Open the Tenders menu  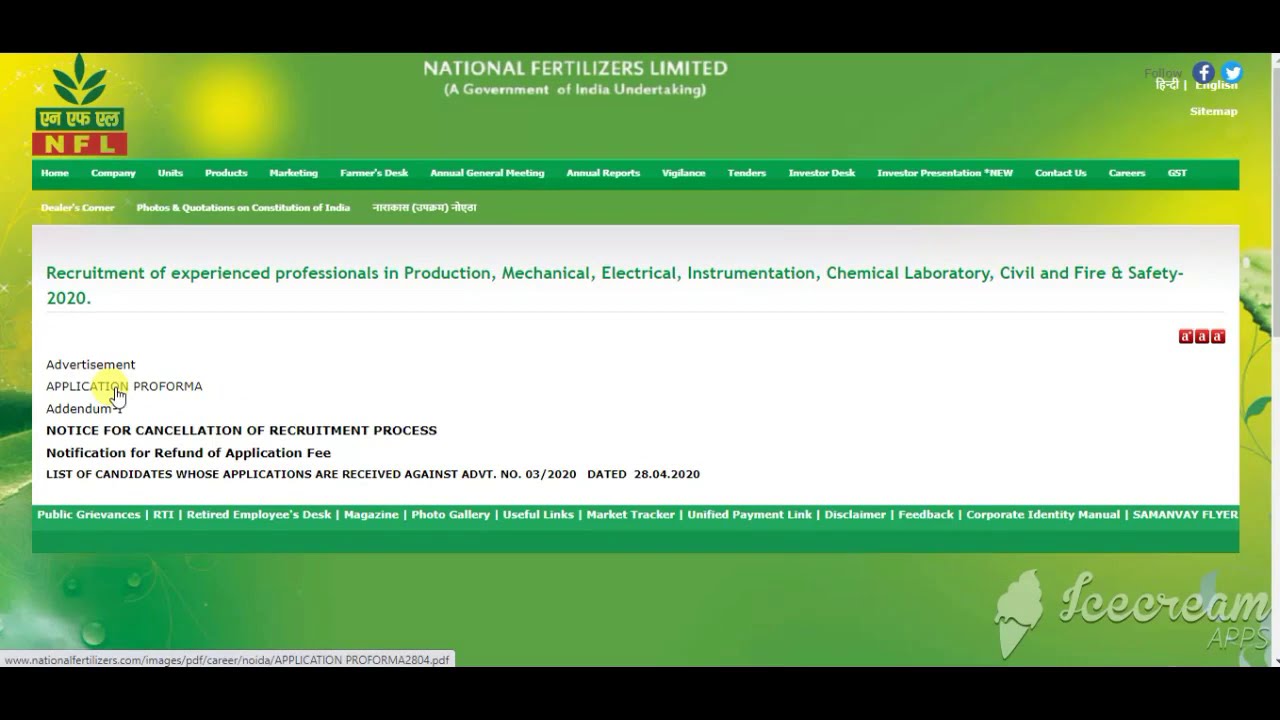[x=746, y=173]
